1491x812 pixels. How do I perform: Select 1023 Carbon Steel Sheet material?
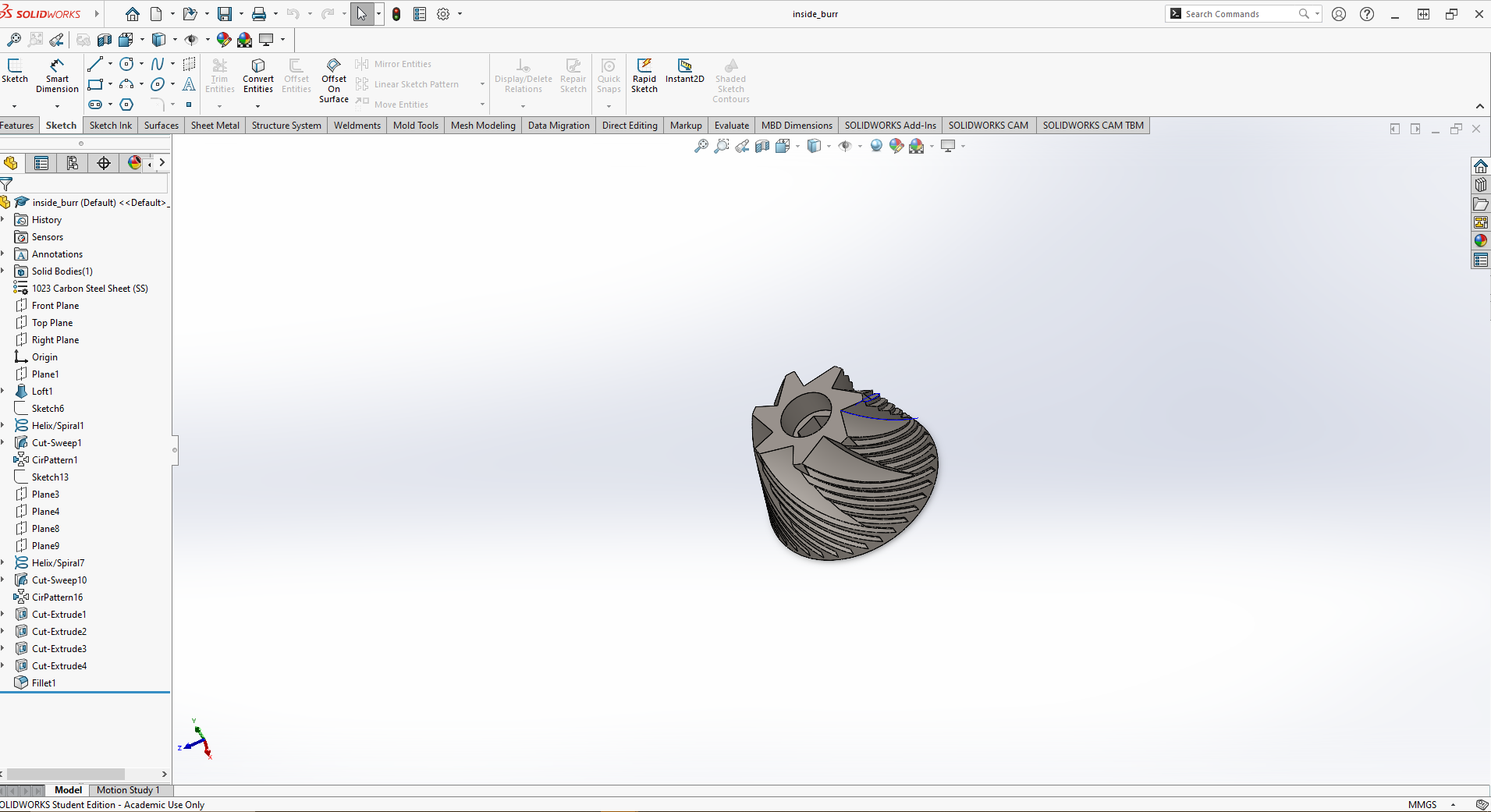90,289
